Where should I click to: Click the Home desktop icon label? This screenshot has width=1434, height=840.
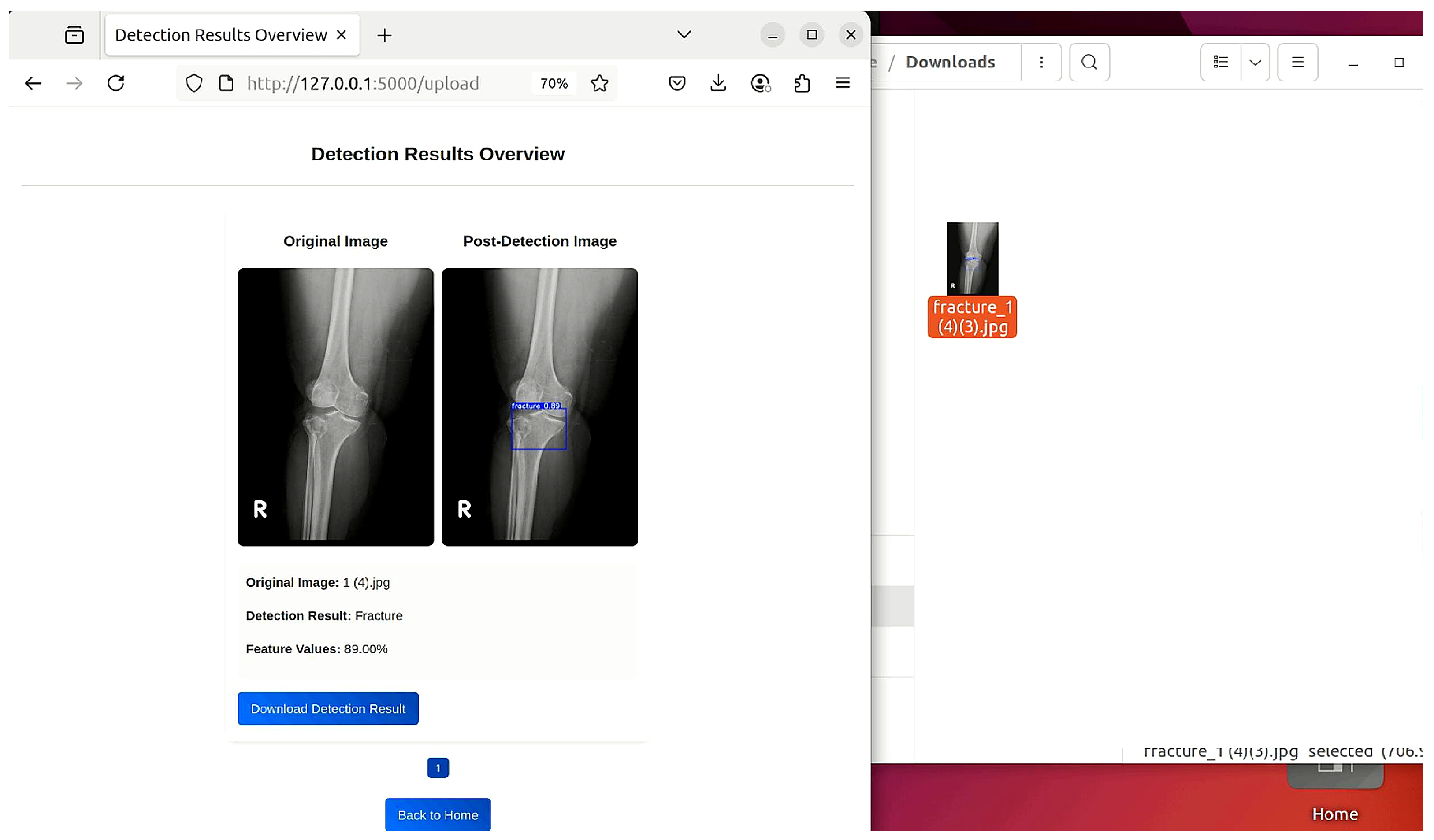click(x=1335, y=814)
